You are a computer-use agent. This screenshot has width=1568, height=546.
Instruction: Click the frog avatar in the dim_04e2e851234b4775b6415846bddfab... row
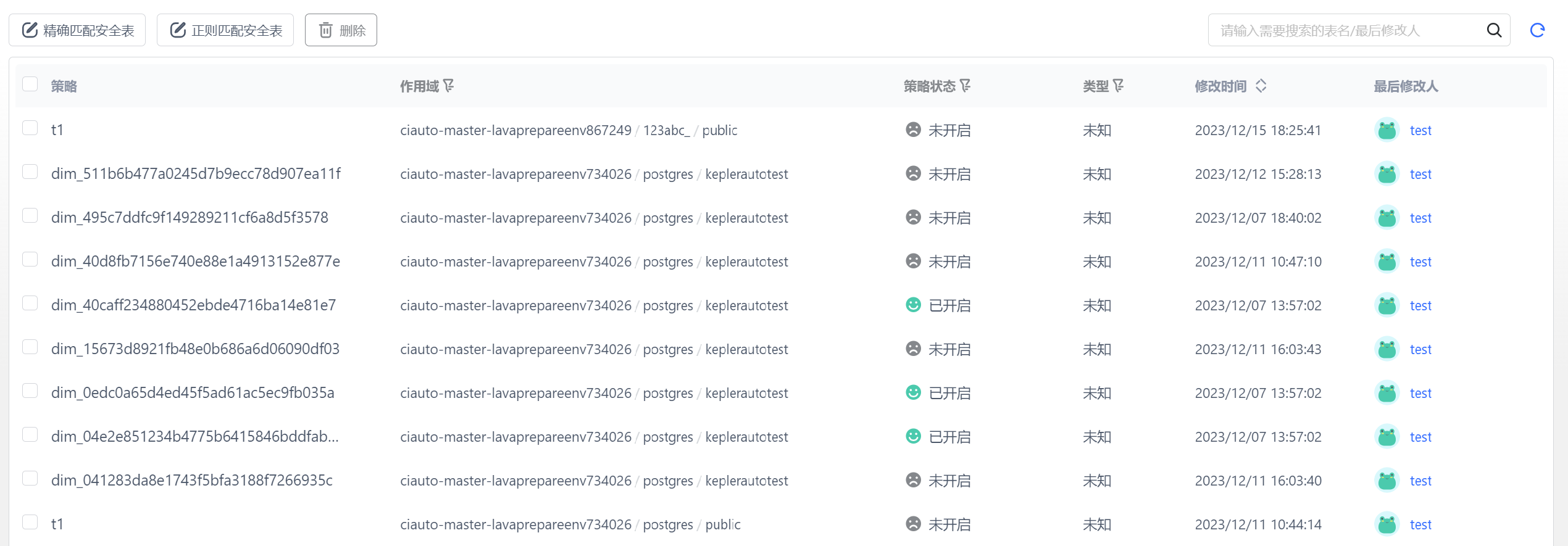1387,437
